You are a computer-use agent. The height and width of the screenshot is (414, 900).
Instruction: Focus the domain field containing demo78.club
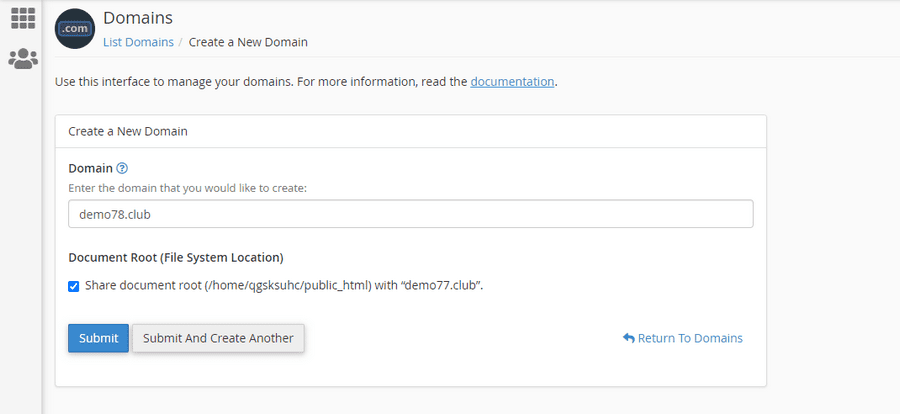coord(410,214)
